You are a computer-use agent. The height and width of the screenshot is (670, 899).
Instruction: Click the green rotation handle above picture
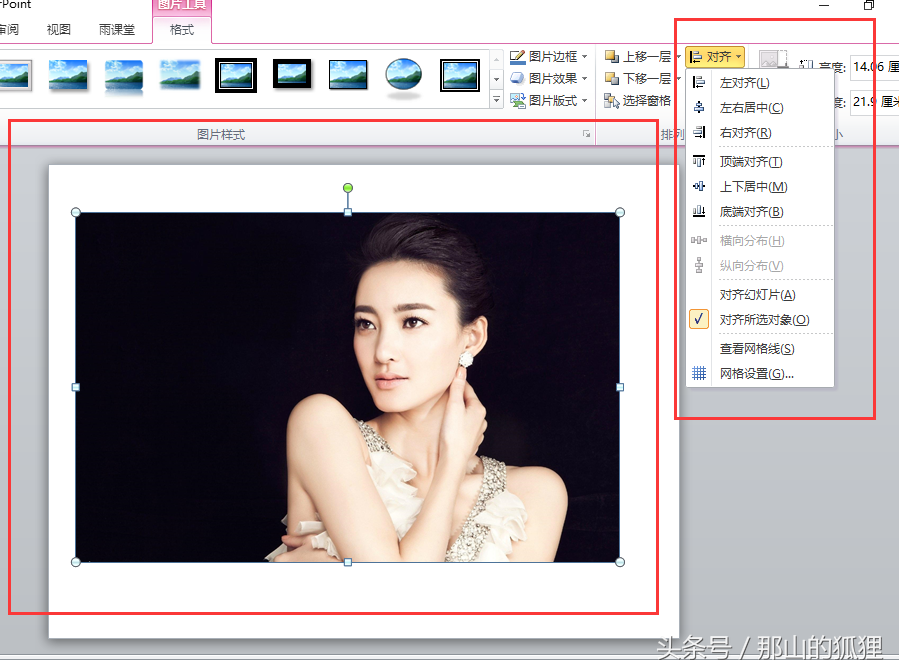pyautogui.click(x=347, y=187)
